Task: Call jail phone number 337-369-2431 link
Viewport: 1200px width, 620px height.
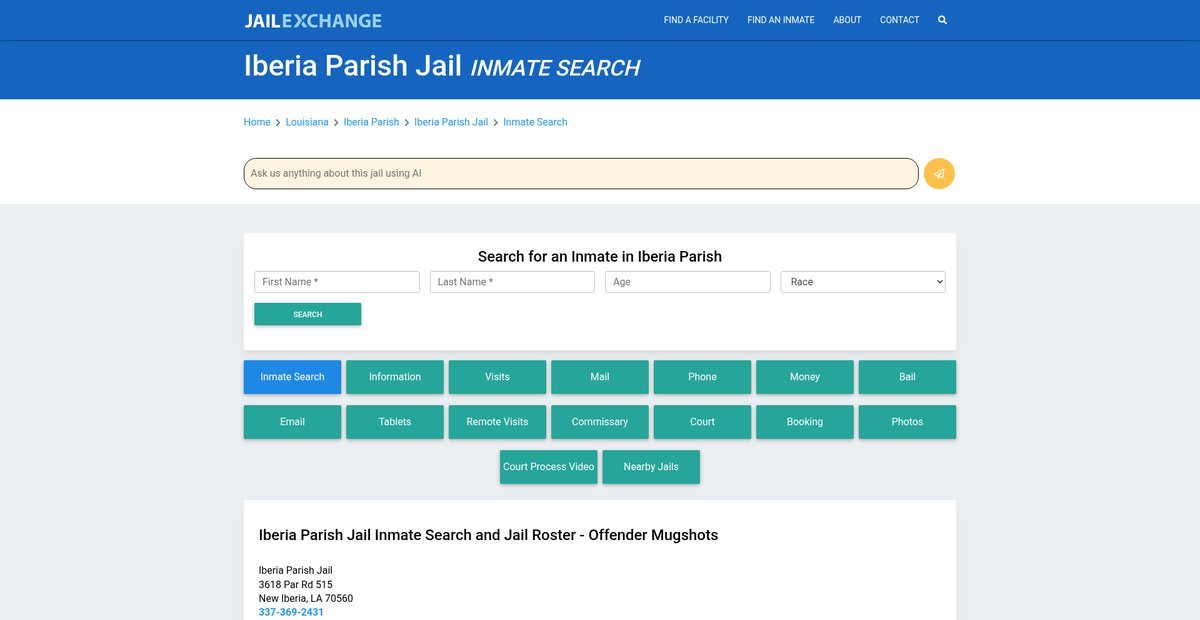Action: 291,612
